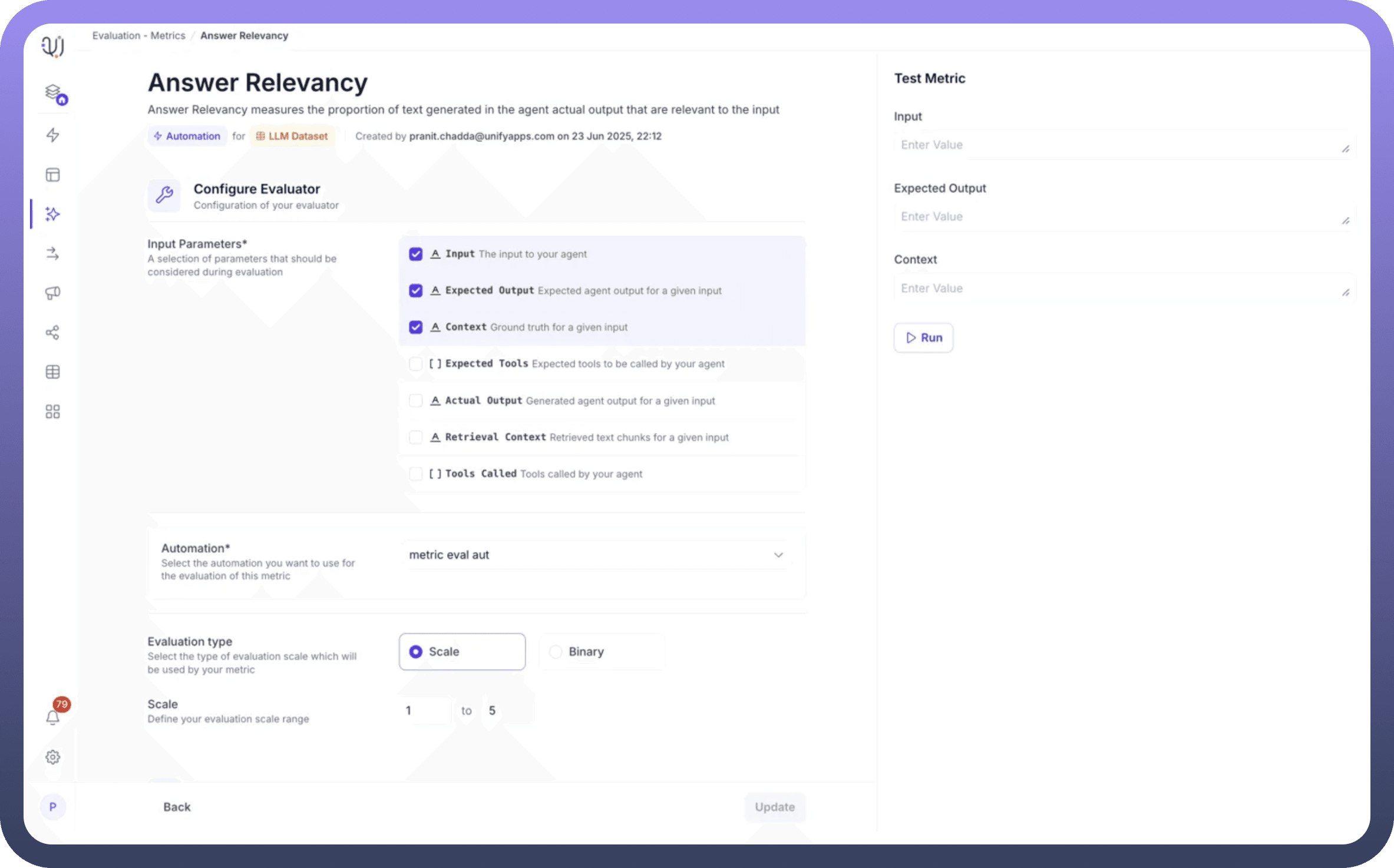The image size is (1394, 868).
Task: Click the lightning bolt automations sidebar icon
Action: point(53,135)
